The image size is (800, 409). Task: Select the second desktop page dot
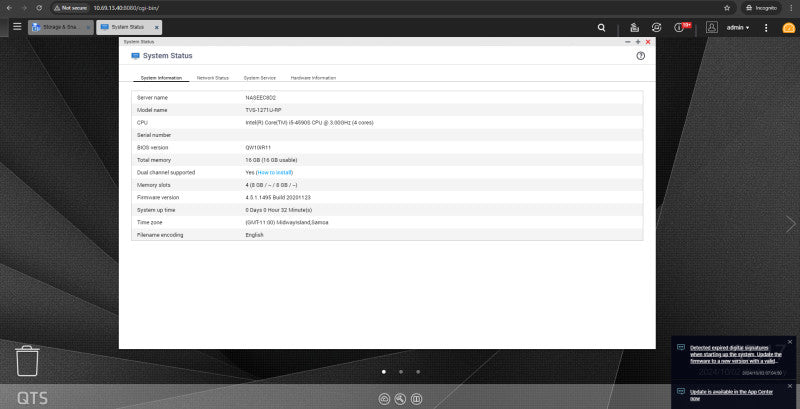(401, 372)
